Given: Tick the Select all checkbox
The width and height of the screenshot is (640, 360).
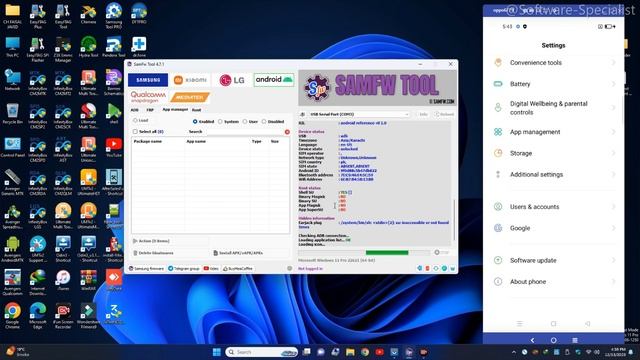Looking at the screenshot, I should [135, 131].
